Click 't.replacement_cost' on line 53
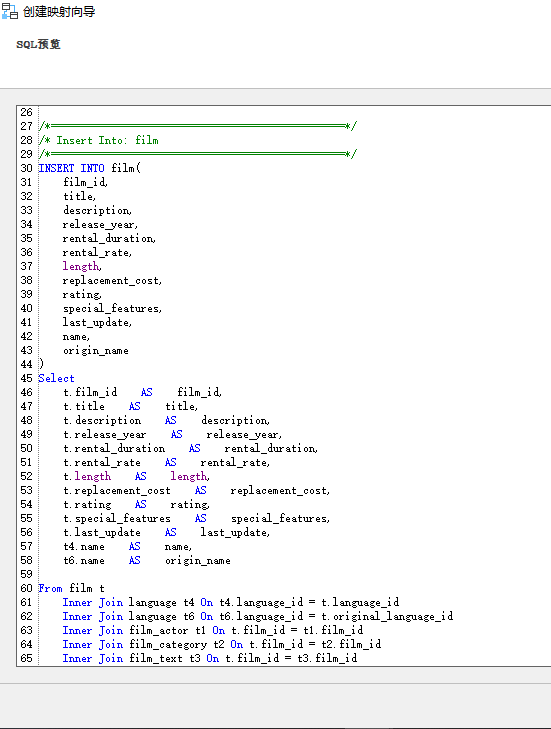This screenshot has width=551, height=729. pyautogui.click(x=117, y=490)
